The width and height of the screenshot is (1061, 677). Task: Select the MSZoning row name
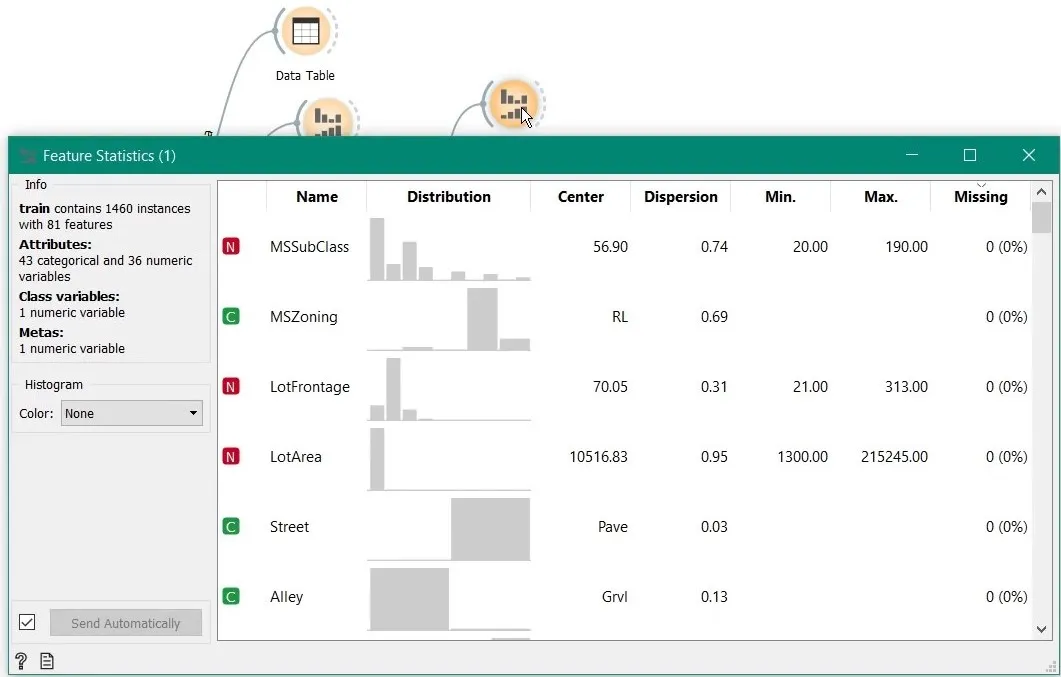tap(304, 317)
